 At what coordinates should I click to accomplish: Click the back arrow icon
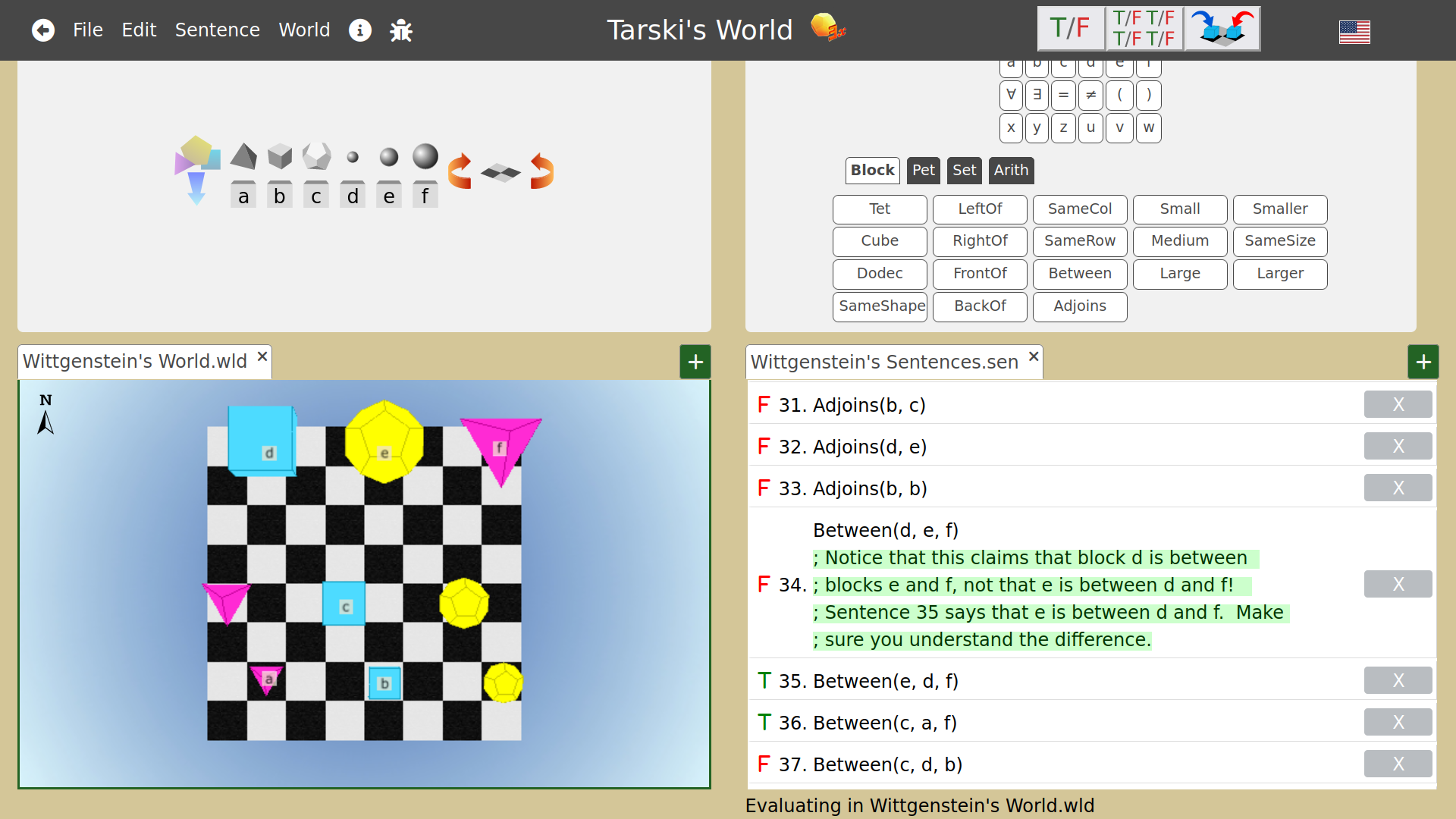point(43,30)
